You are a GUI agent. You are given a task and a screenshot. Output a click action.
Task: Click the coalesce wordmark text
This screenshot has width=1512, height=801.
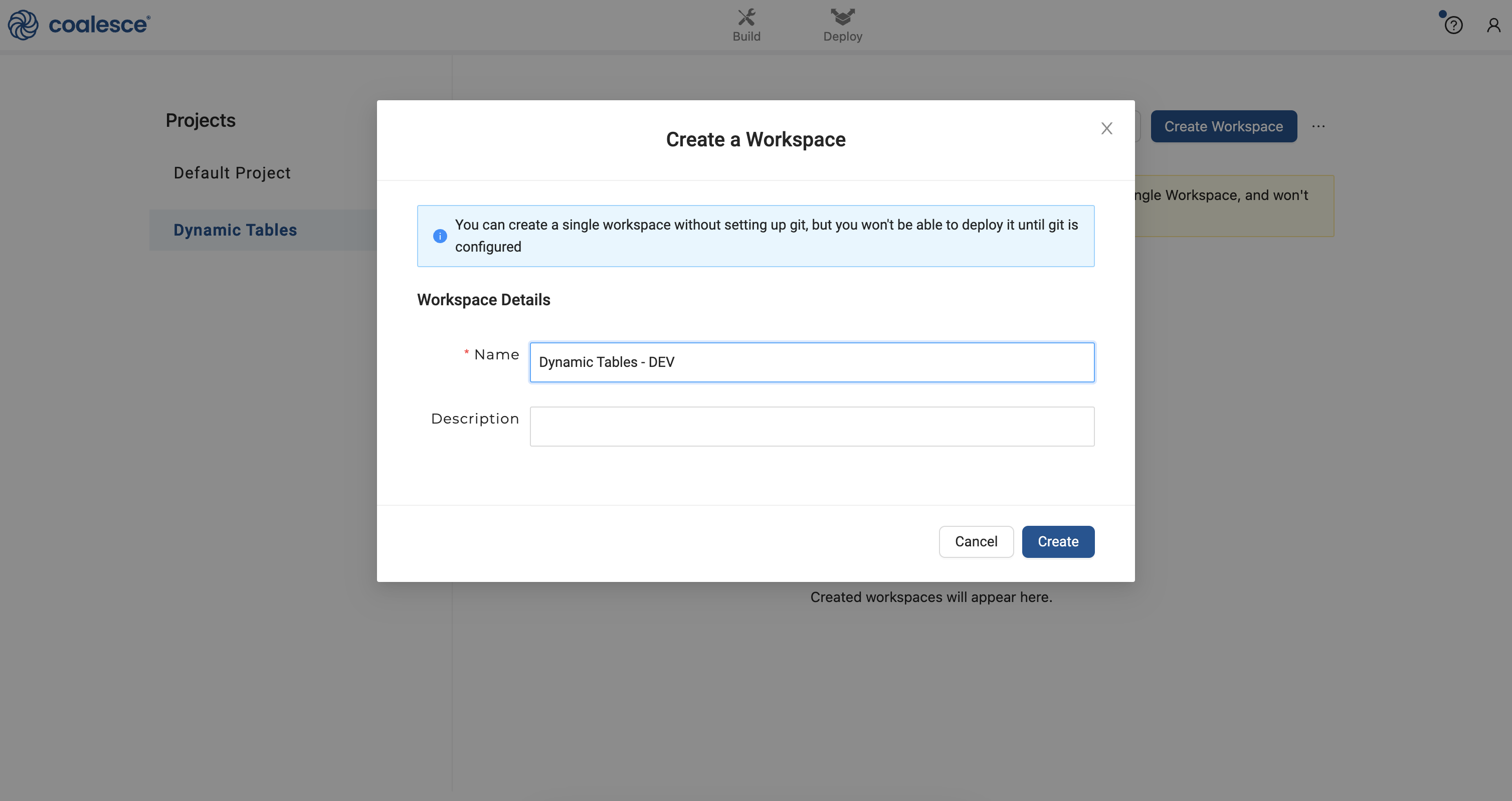[99, 25]
